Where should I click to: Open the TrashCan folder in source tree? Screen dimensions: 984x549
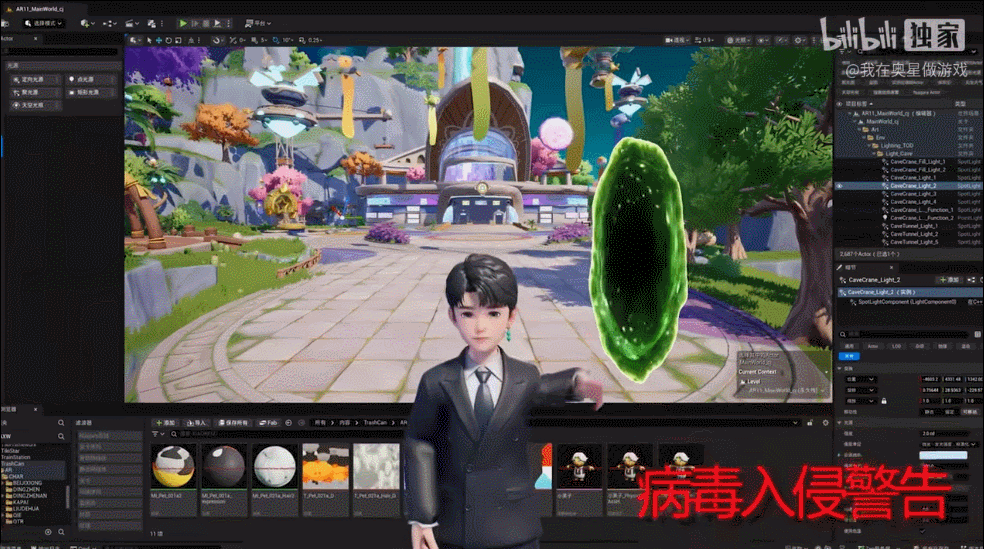pyautogui.click(x=14, y=464)
